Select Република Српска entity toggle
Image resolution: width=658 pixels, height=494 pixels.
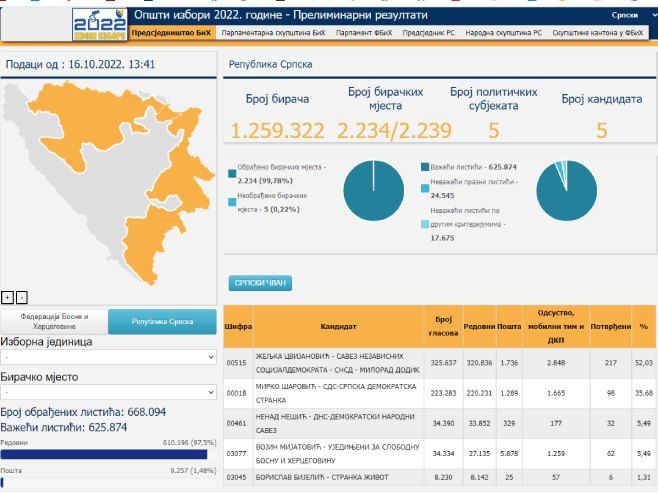pyautogui.click(x=162, y=321)
